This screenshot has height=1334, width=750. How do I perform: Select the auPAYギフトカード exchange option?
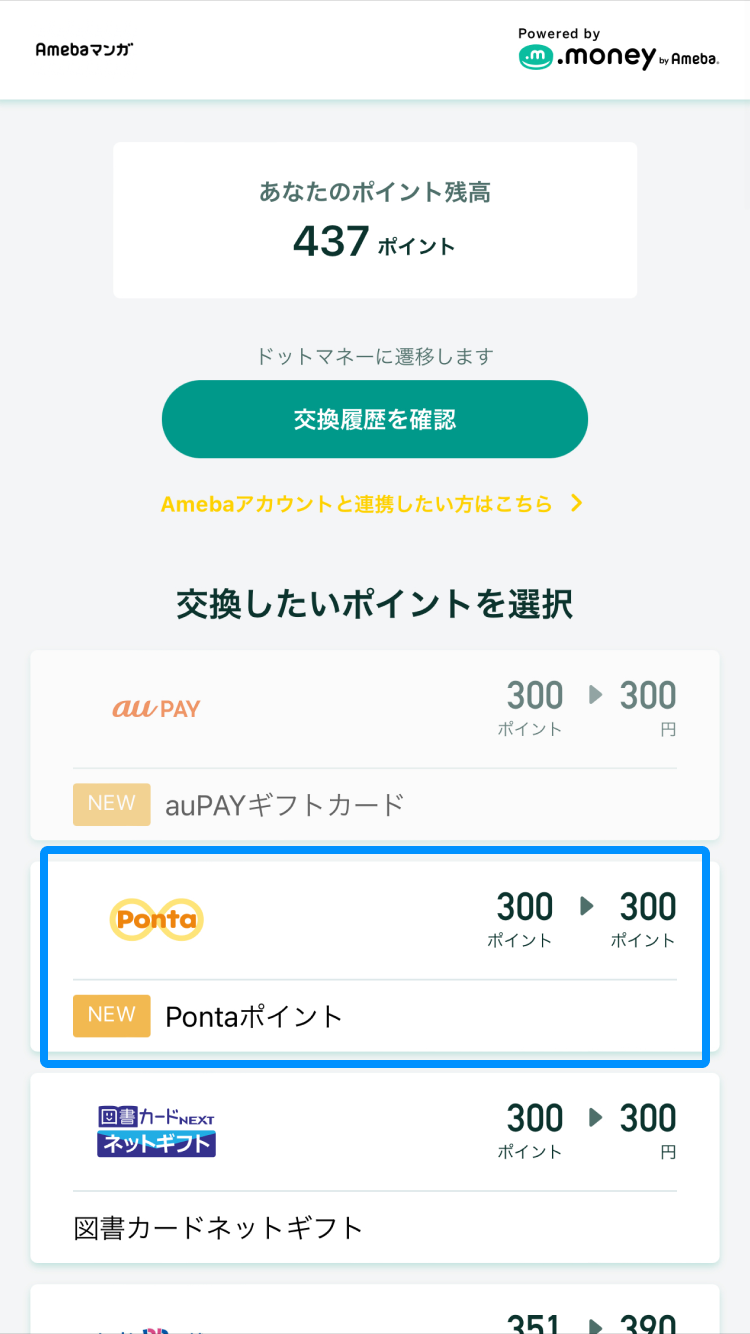coord(375,745)
